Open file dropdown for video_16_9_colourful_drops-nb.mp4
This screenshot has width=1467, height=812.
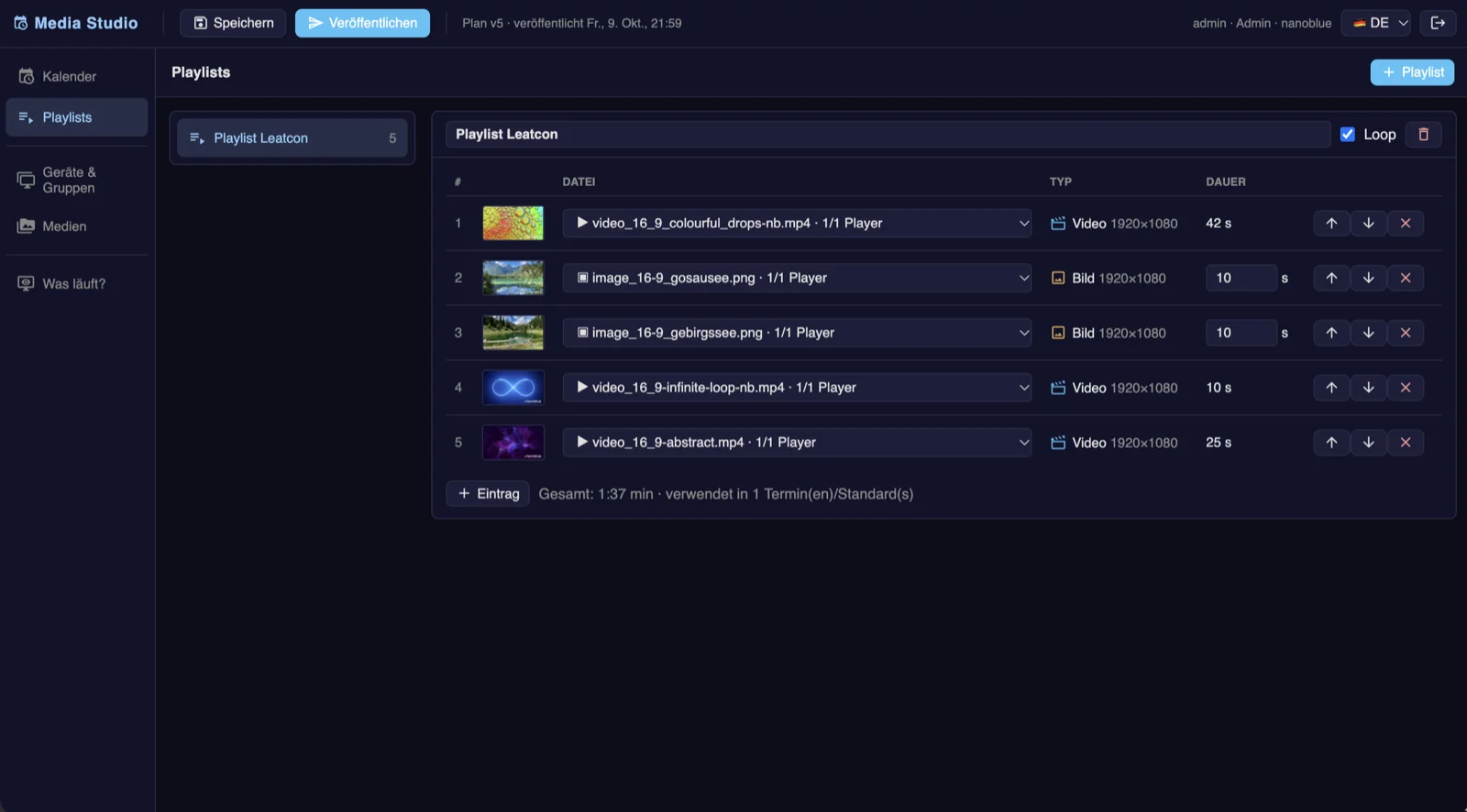pyautogui.click(x=797, y=223)
